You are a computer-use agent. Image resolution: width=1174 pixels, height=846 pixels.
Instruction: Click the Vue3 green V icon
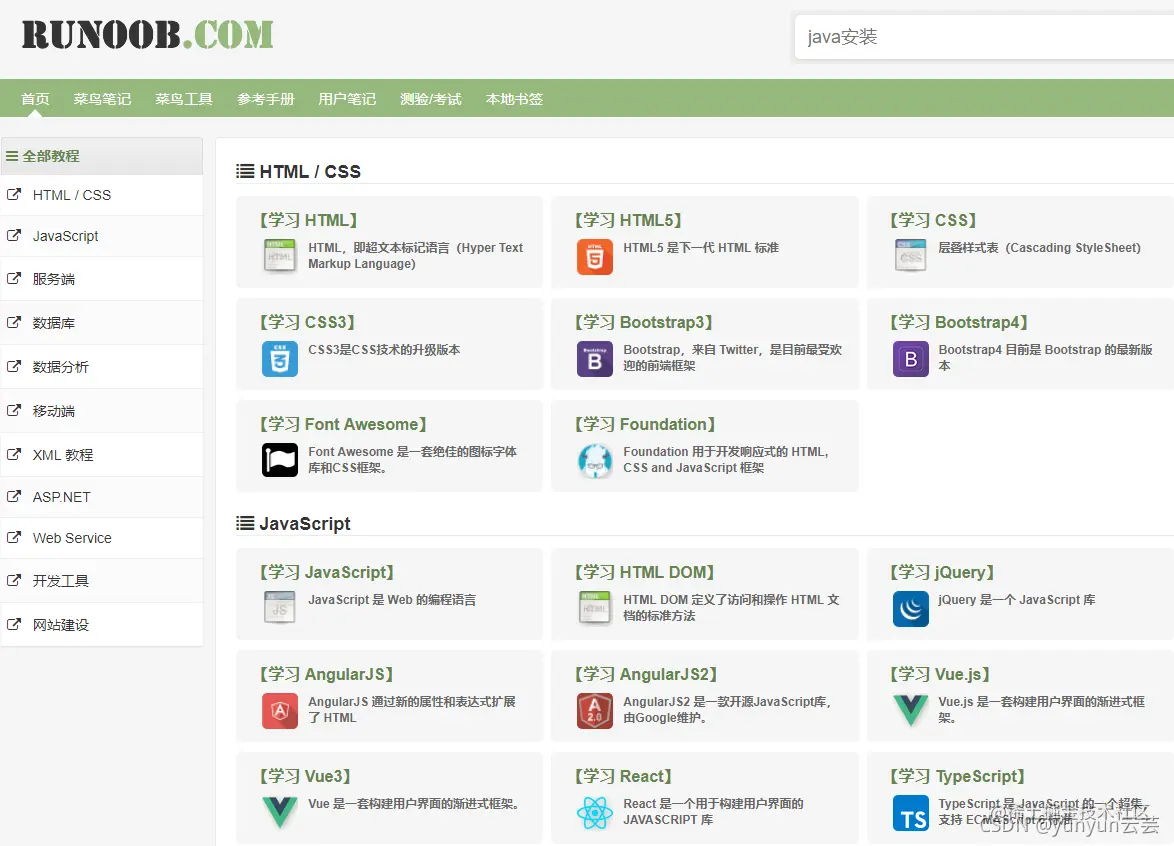pos(280,812)
